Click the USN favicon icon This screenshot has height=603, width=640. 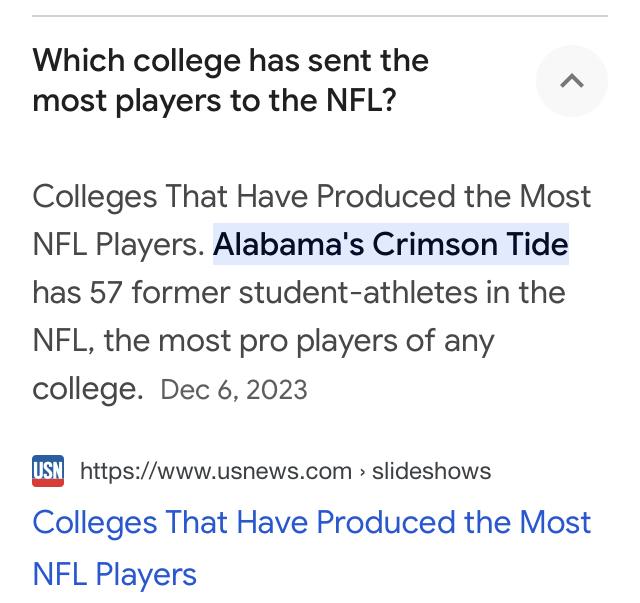48,470
